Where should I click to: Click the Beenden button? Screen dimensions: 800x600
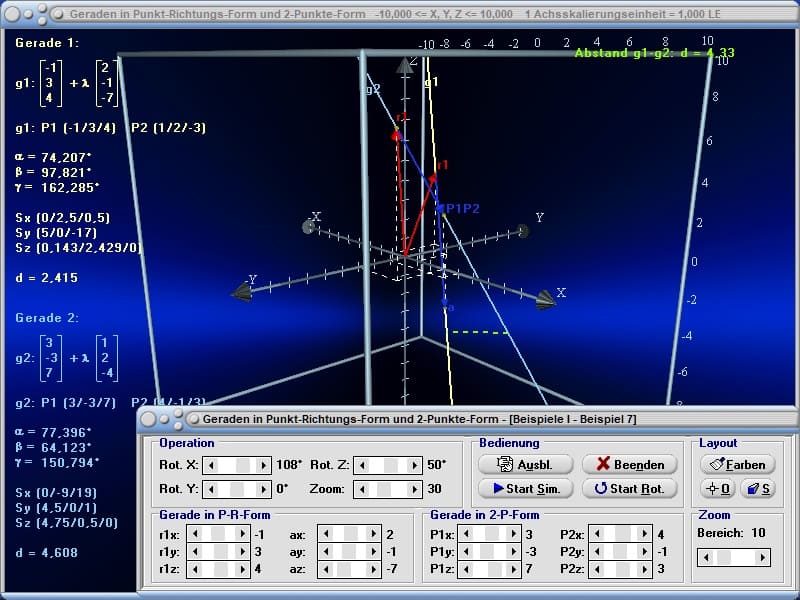[x=630, y=464]
